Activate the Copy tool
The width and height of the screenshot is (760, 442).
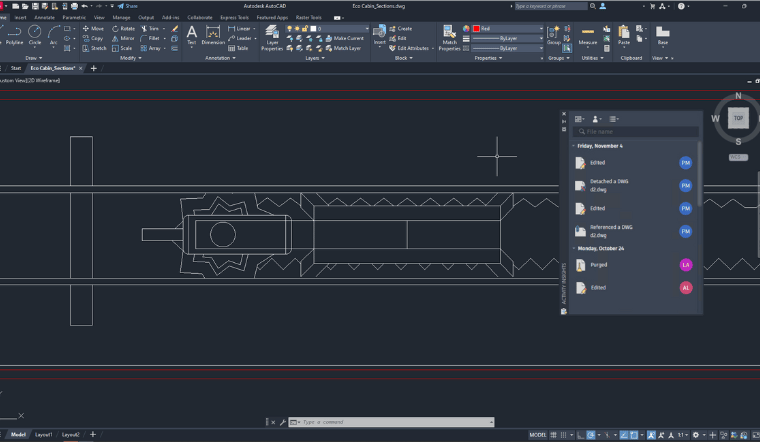(x=93, y=38)
